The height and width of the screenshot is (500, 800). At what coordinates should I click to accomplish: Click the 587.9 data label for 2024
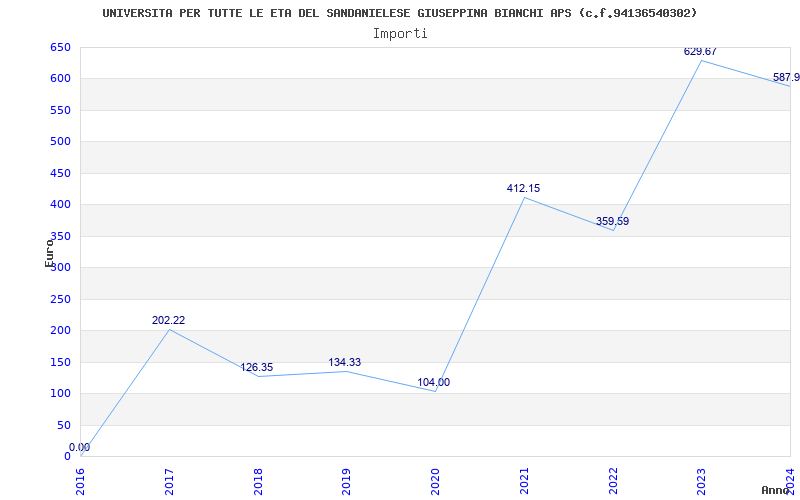tap(786, 78)
